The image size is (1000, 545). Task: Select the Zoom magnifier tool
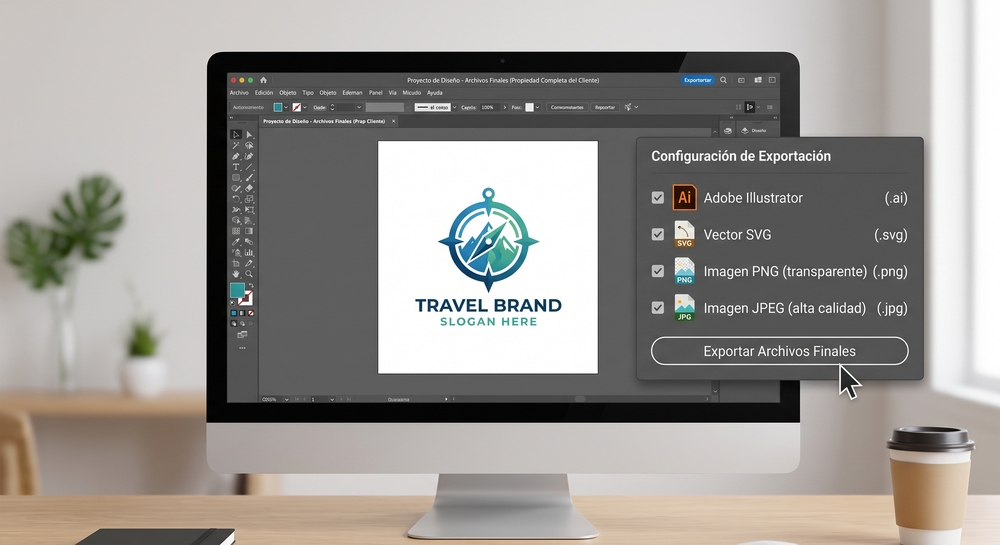pos(249,273)
